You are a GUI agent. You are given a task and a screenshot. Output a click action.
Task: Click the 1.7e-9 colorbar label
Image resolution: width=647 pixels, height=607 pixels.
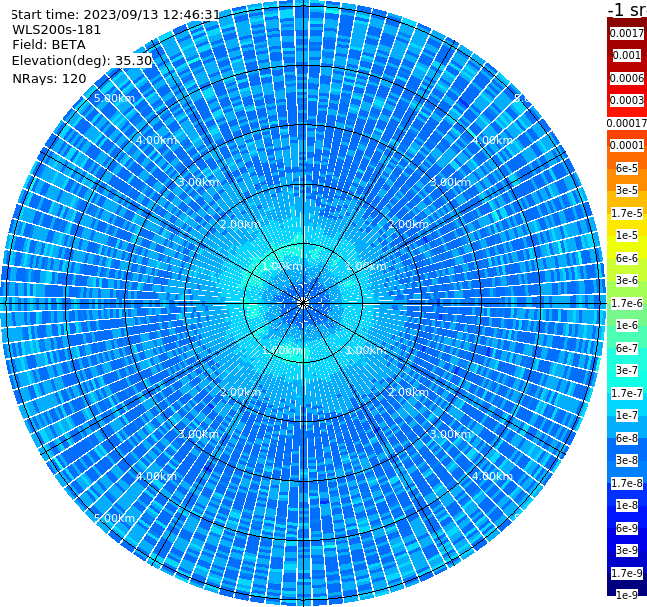[627, 573]
